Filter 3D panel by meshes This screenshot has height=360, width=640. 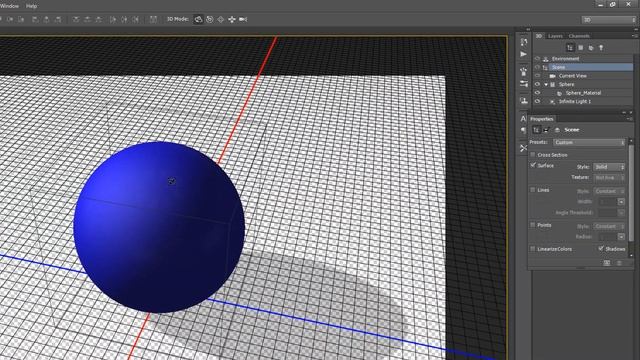pyautogui.click(x=580, y=48)
